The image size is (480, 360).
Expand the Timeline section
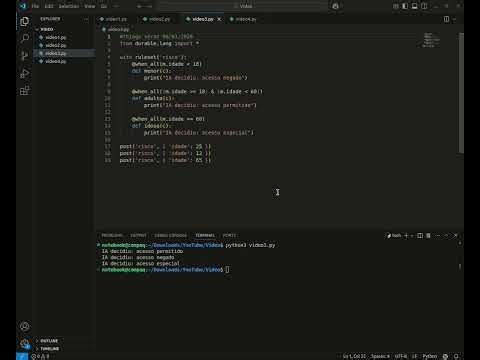click(x=64, y=349)
